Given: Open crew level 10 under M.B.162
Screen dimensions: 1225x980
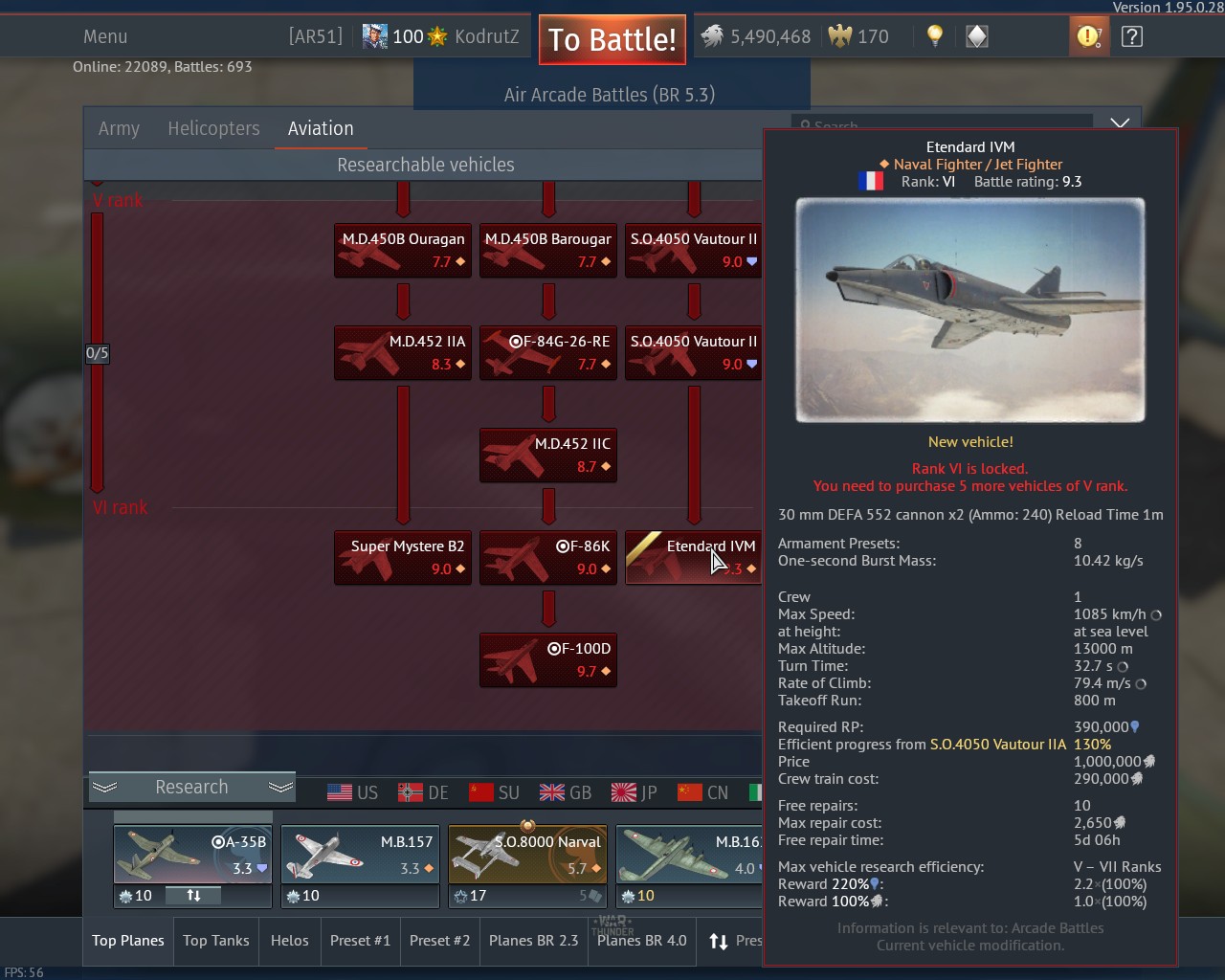Looking at the screenshot, I should 637,896.
